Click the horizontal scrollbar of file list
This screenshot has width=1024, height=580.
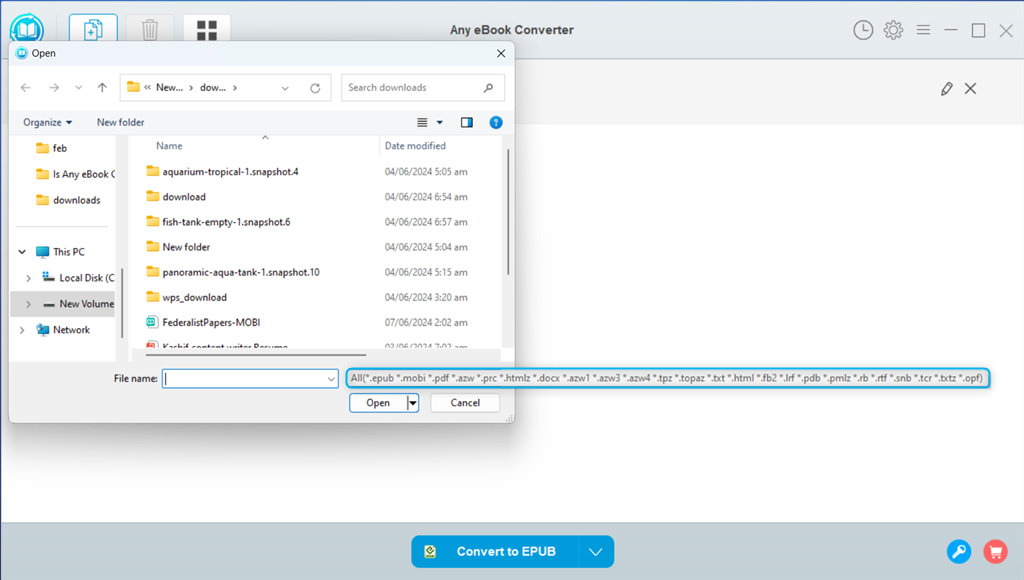(x=256, y=355)
